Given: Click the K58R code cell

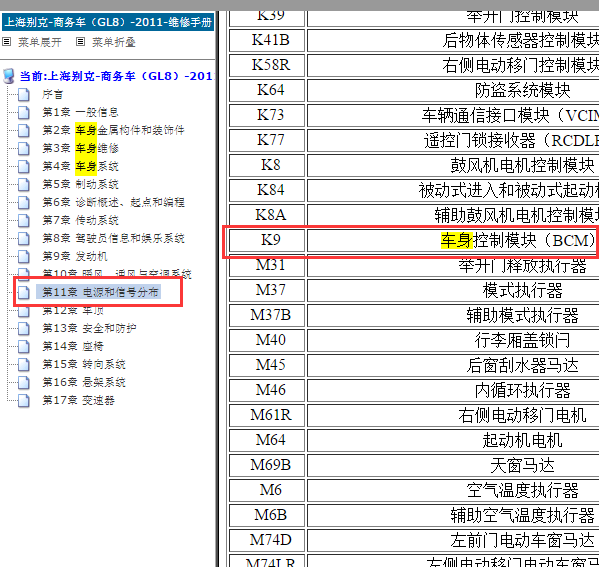Looking at the screenshot, I should point(267,65).
